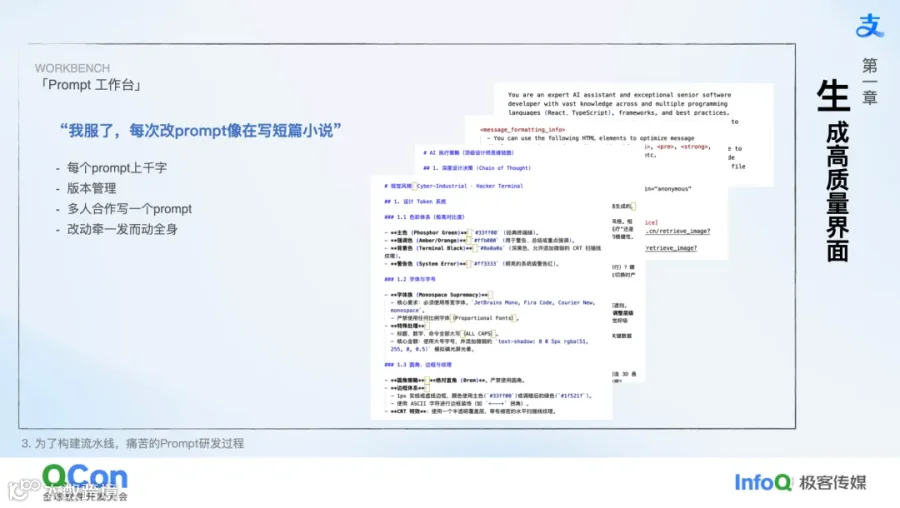Click the Cyber-Industrial Hacker Terminal heading
The image size is (900, 508).
pos(453,186)
